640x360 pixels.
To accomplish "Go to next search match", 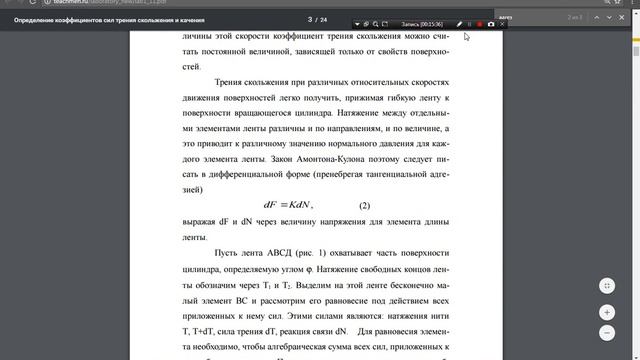I will point(609,18).
